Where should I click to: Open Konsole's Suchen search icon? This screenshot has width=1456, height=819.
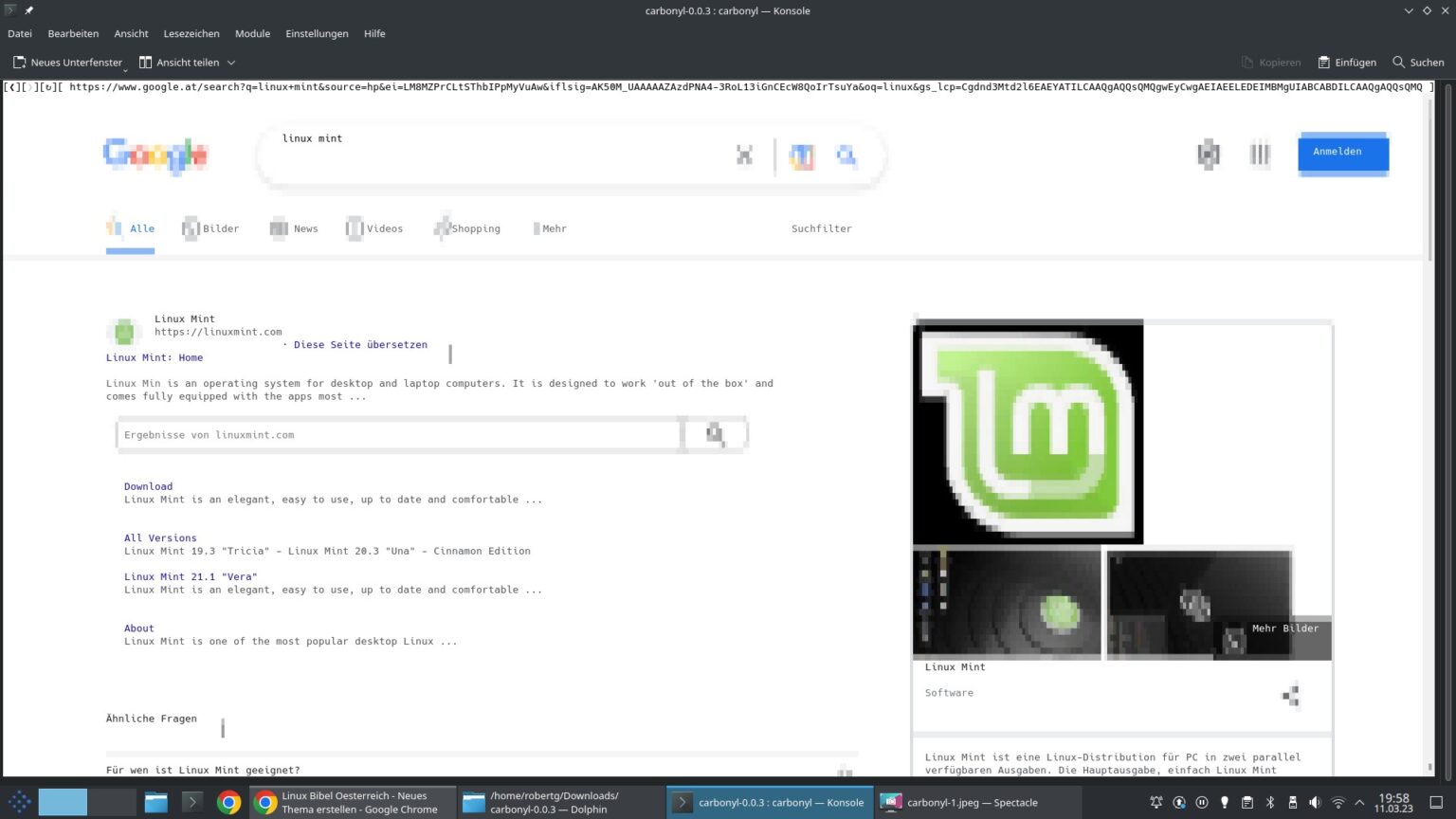tap(1397, 62)
